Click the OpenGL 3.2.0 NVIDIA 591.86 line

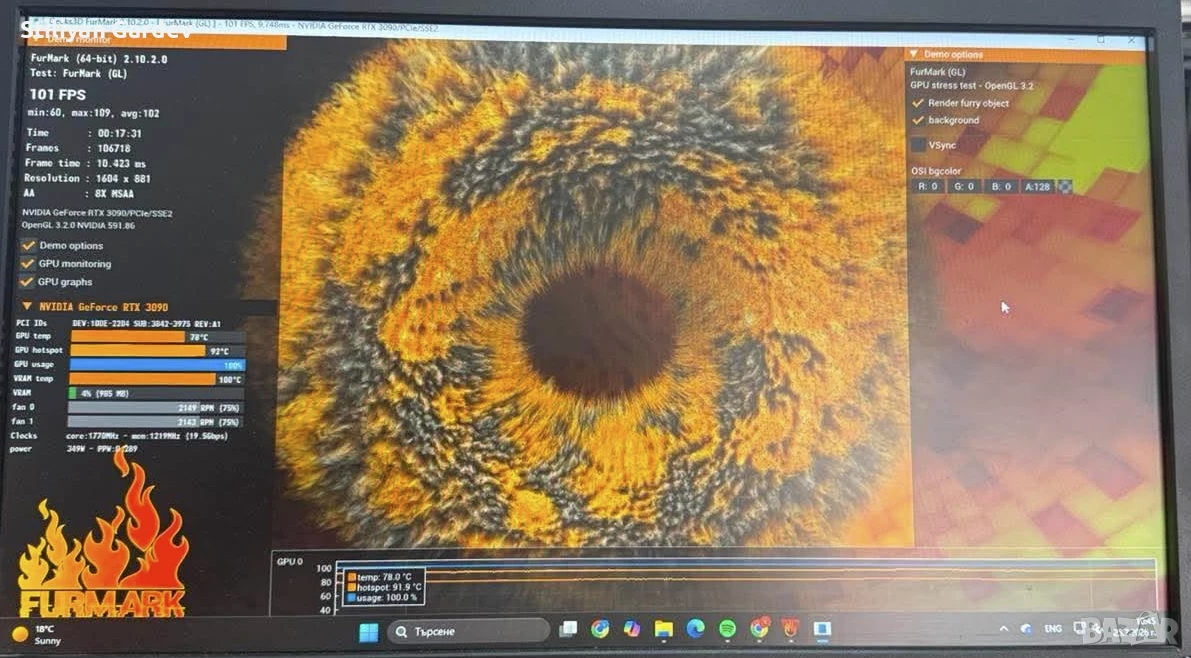[x=78, y=226]
